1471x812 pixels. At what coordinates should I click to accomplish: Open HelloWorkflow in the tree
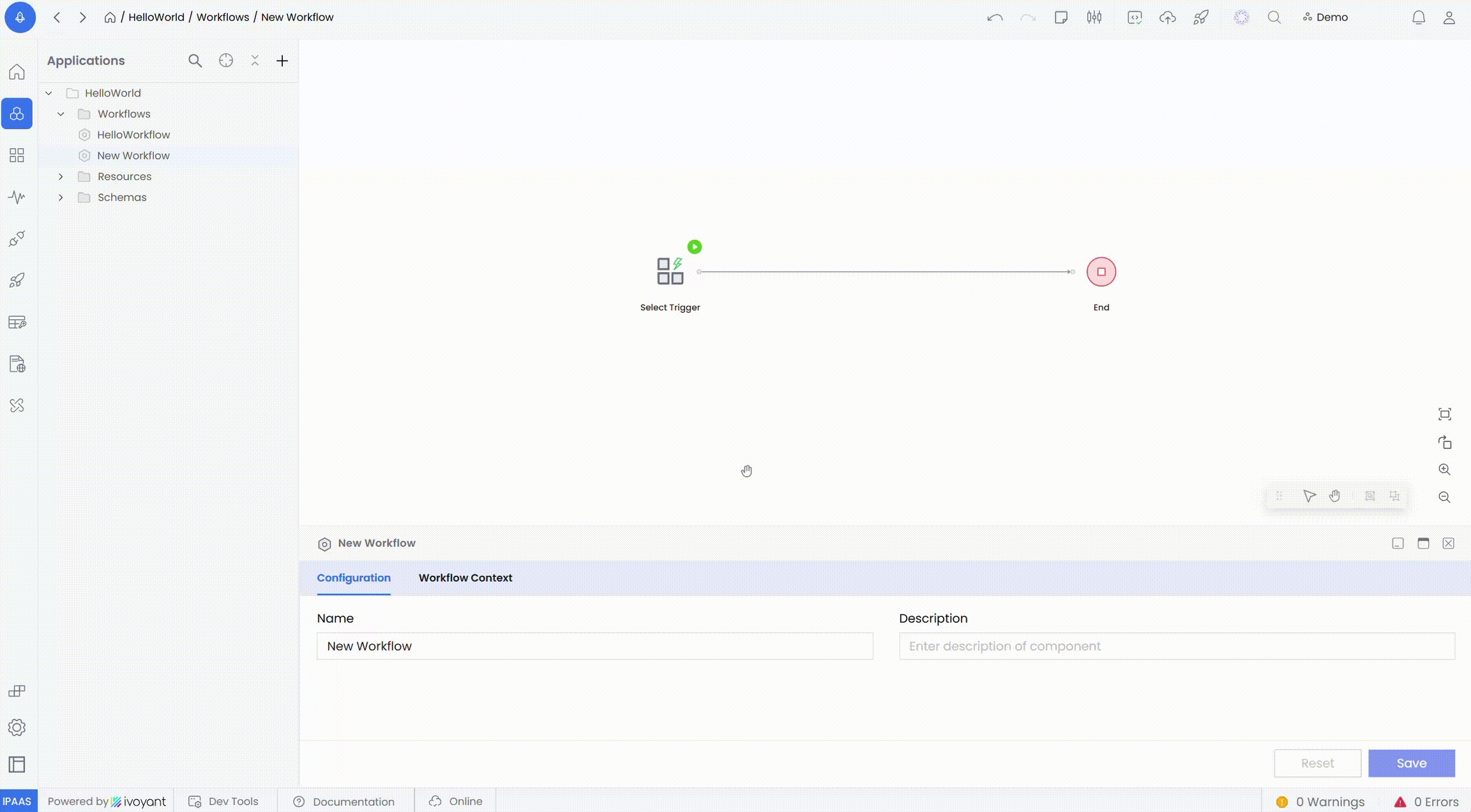[133, 135]
